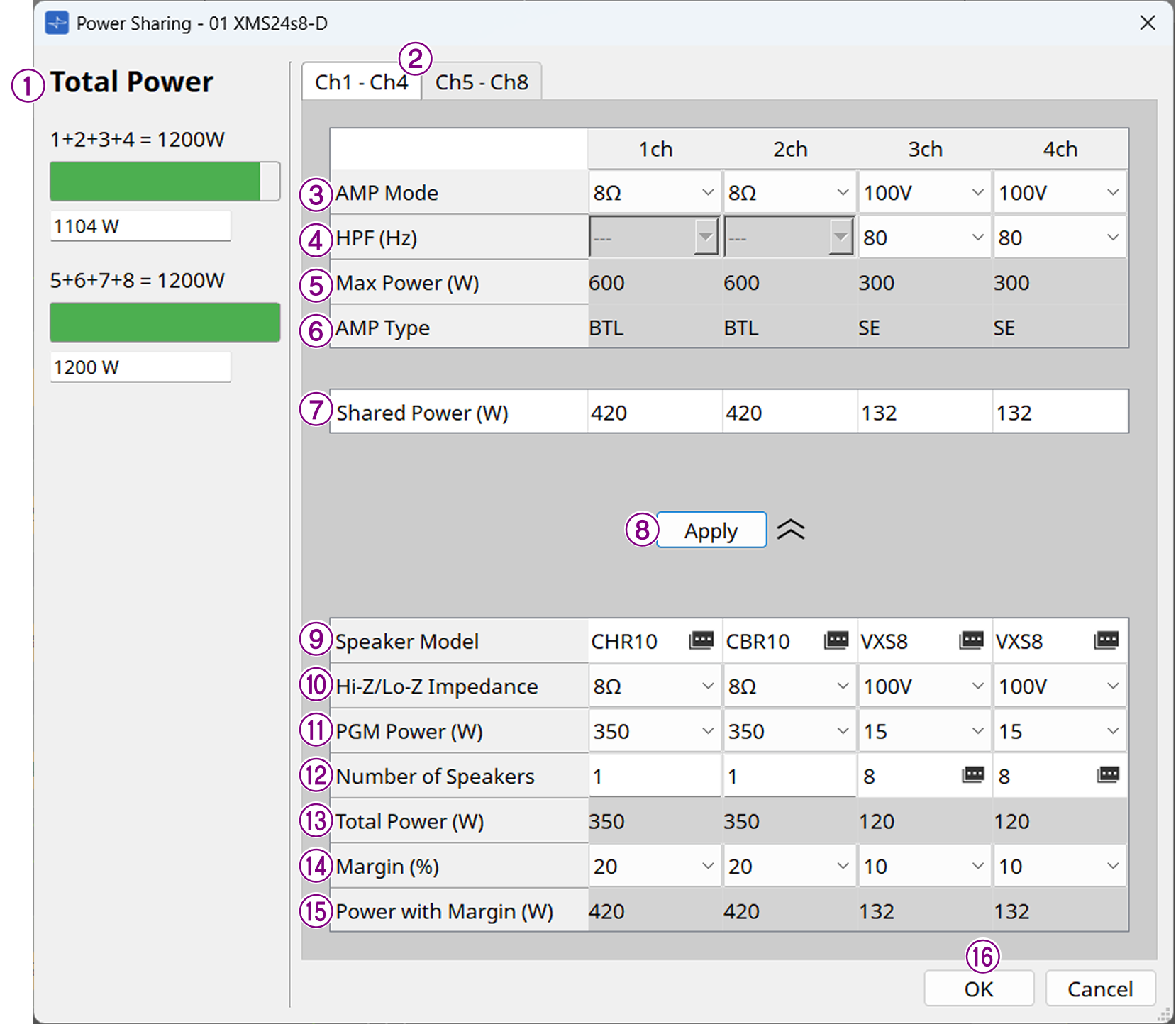Viewport: 1176px width, 1024px height.
Task: Open 4ch HPF (Hz) dropdown
Action: (1059, 238)
